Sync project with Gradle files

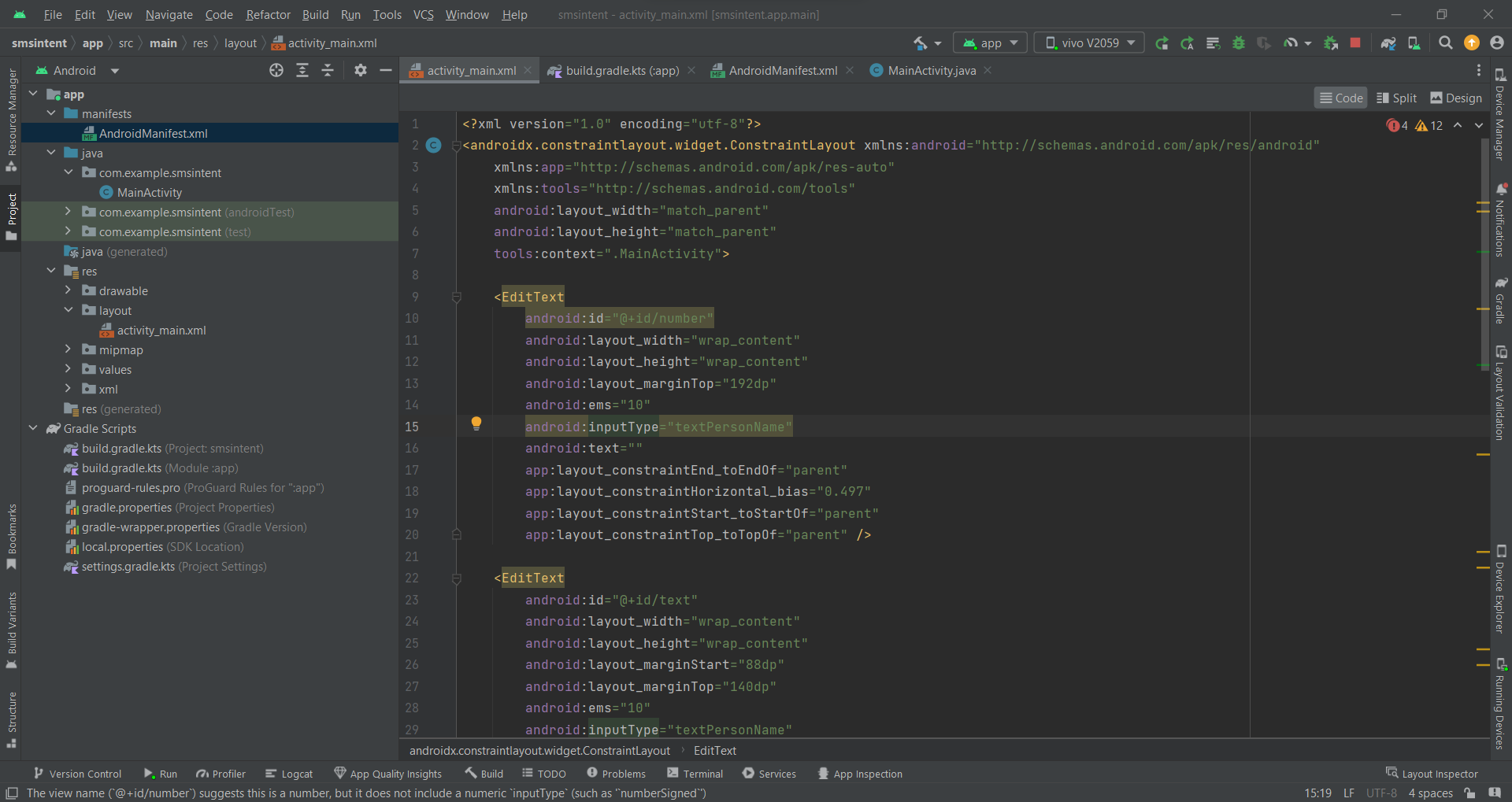pyautogui.click(x=1388, y=43)
